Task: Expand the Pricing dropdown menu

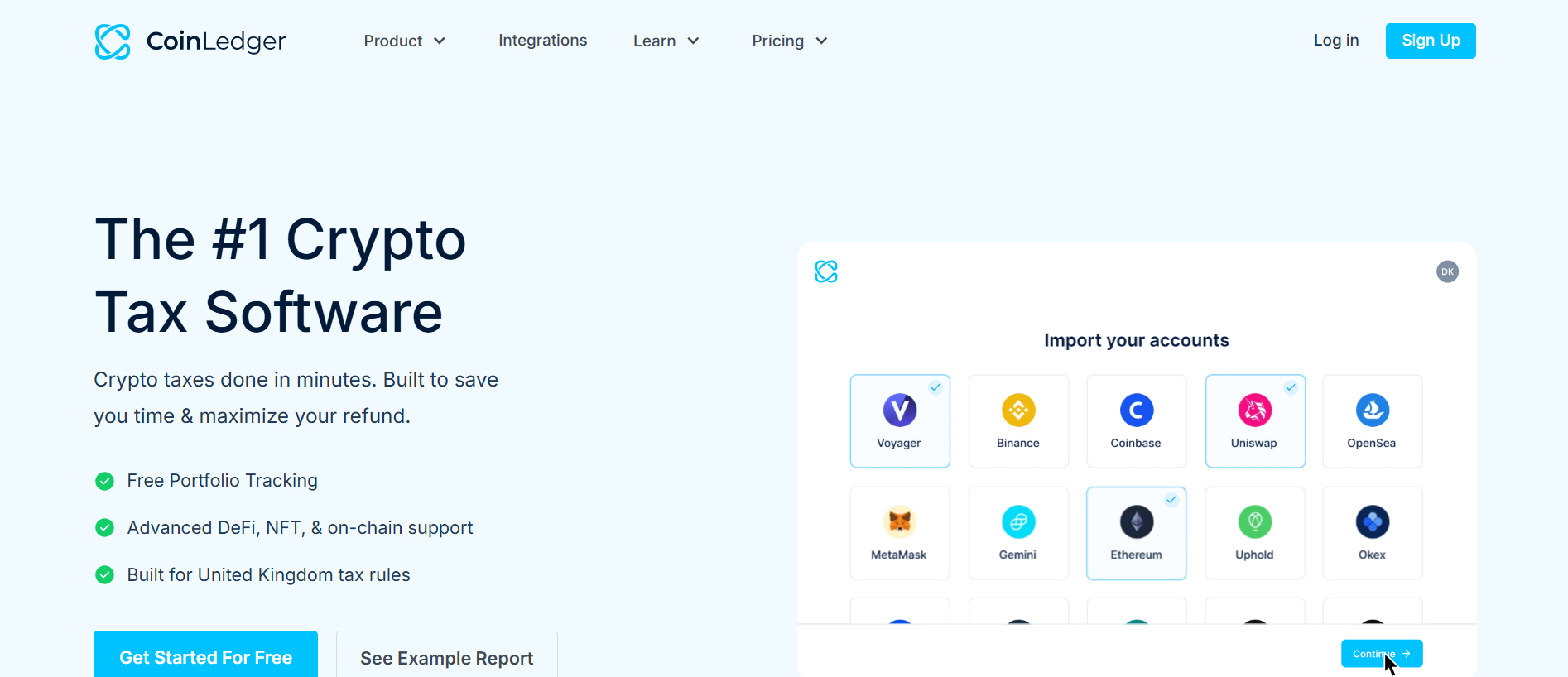Action: coord(790,41)
